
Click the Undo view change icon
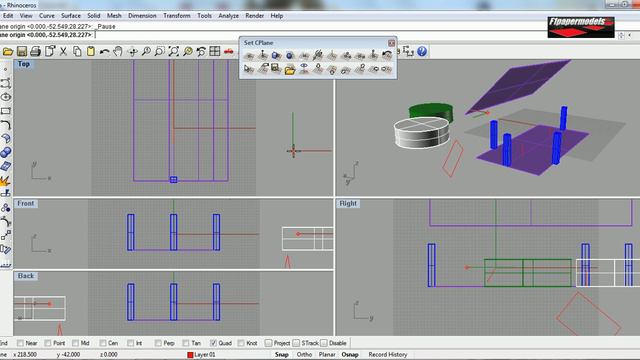pos(201,51)
